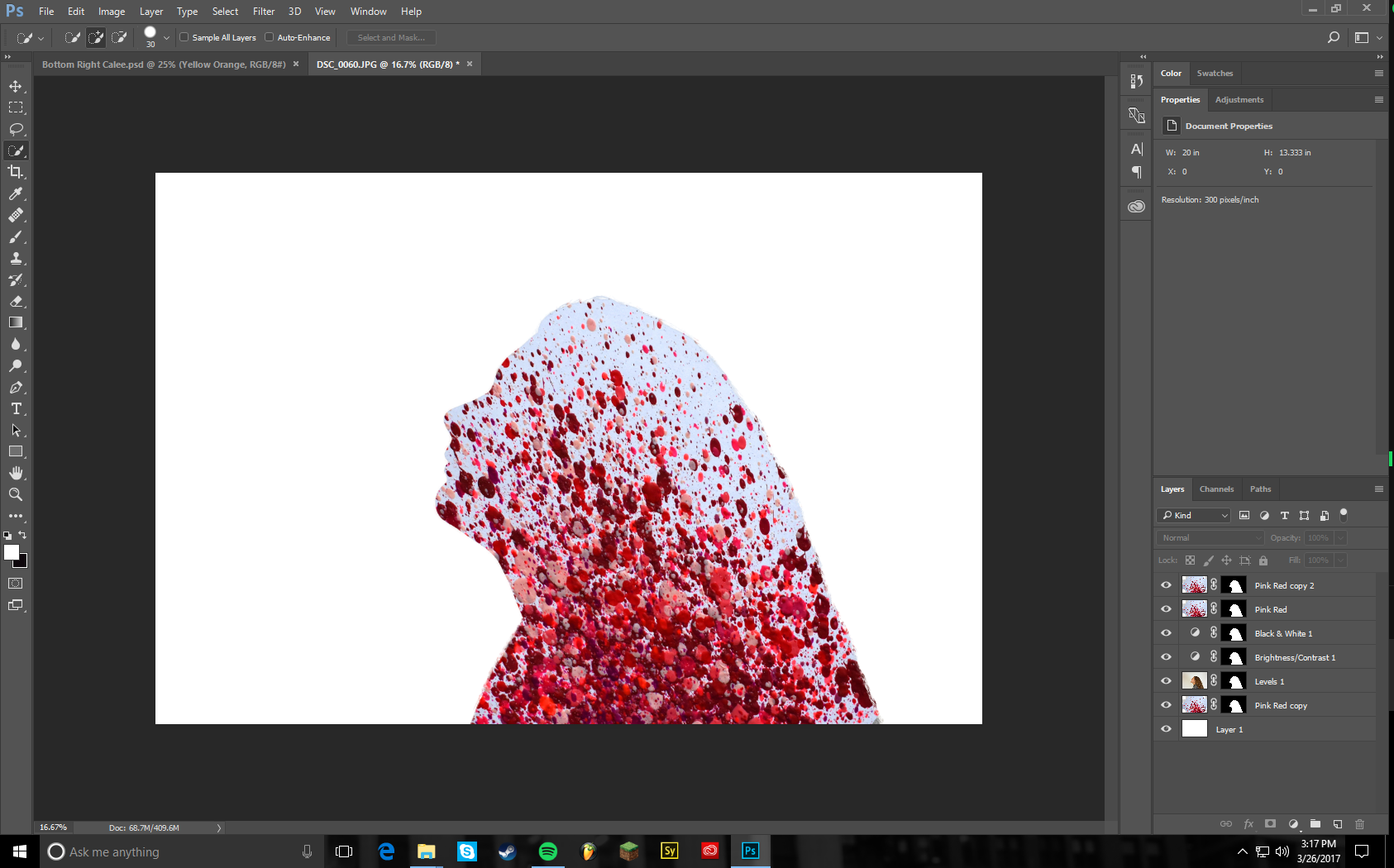This screenshot has height=868, width=1394.
Task: Open the Layers panel menu
Action: click(x=1378, y=489)
